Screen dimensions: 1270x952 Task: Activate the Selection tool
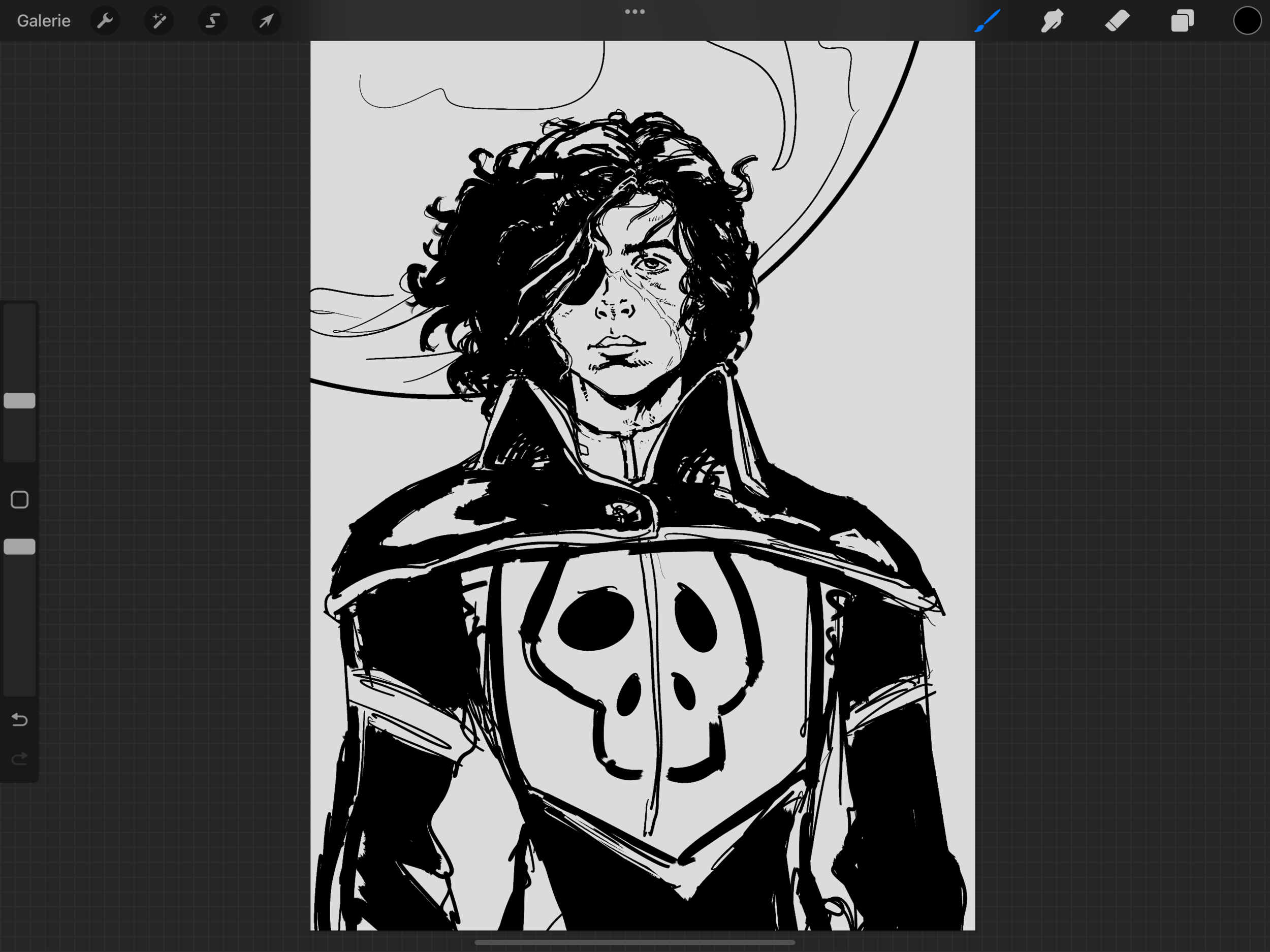(x=213, y=21)
